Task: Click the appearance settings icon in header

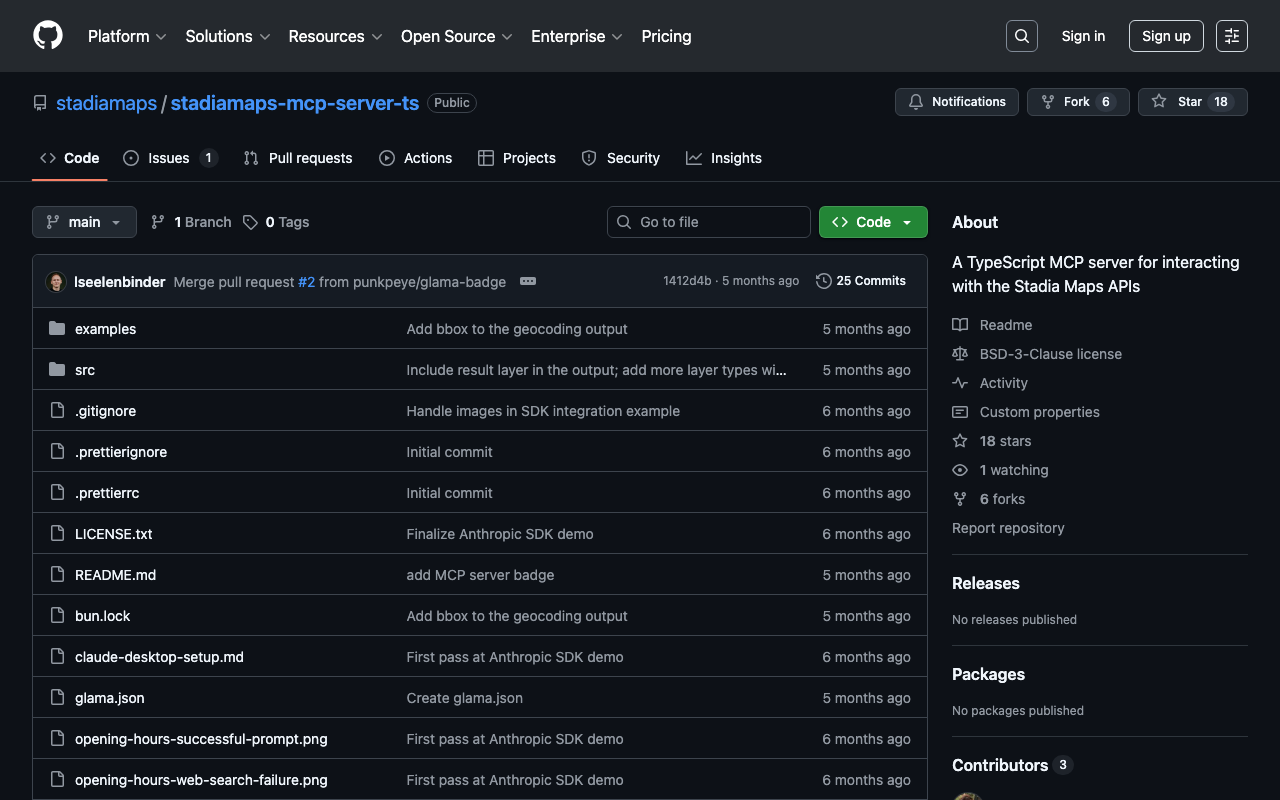Action: 1231,36
